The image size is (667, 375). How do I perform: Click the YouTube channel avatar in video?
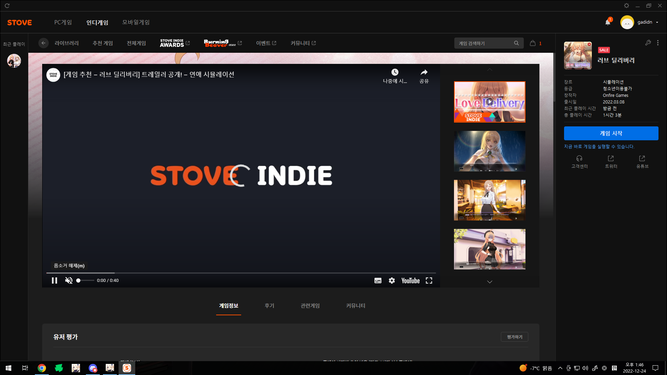coord(53,74)
